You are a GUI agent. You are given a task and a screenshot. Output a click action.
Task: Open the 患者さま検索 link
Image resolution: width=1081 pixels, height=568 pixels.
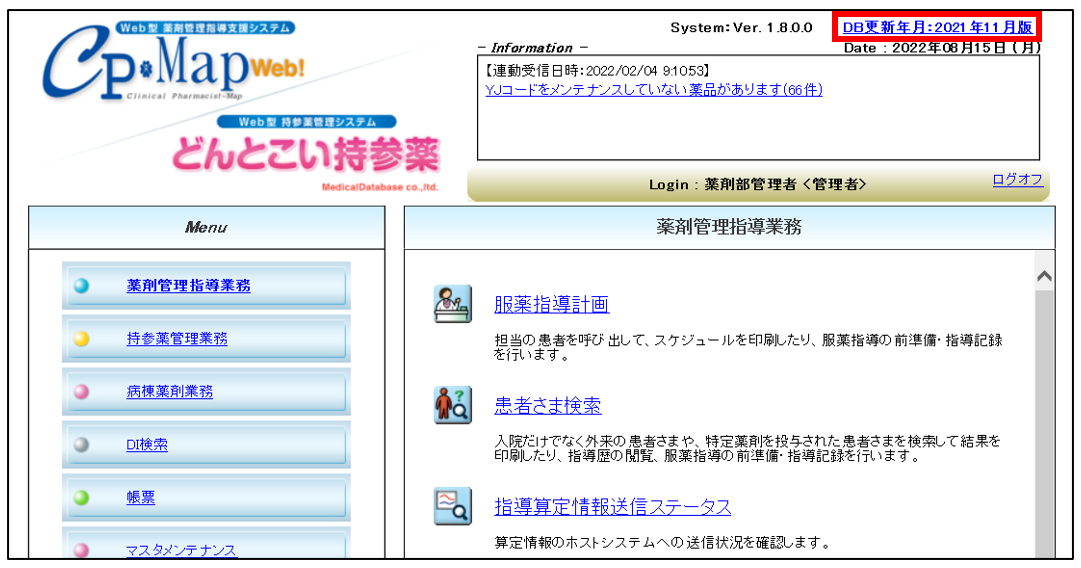(x=548, y=406)
